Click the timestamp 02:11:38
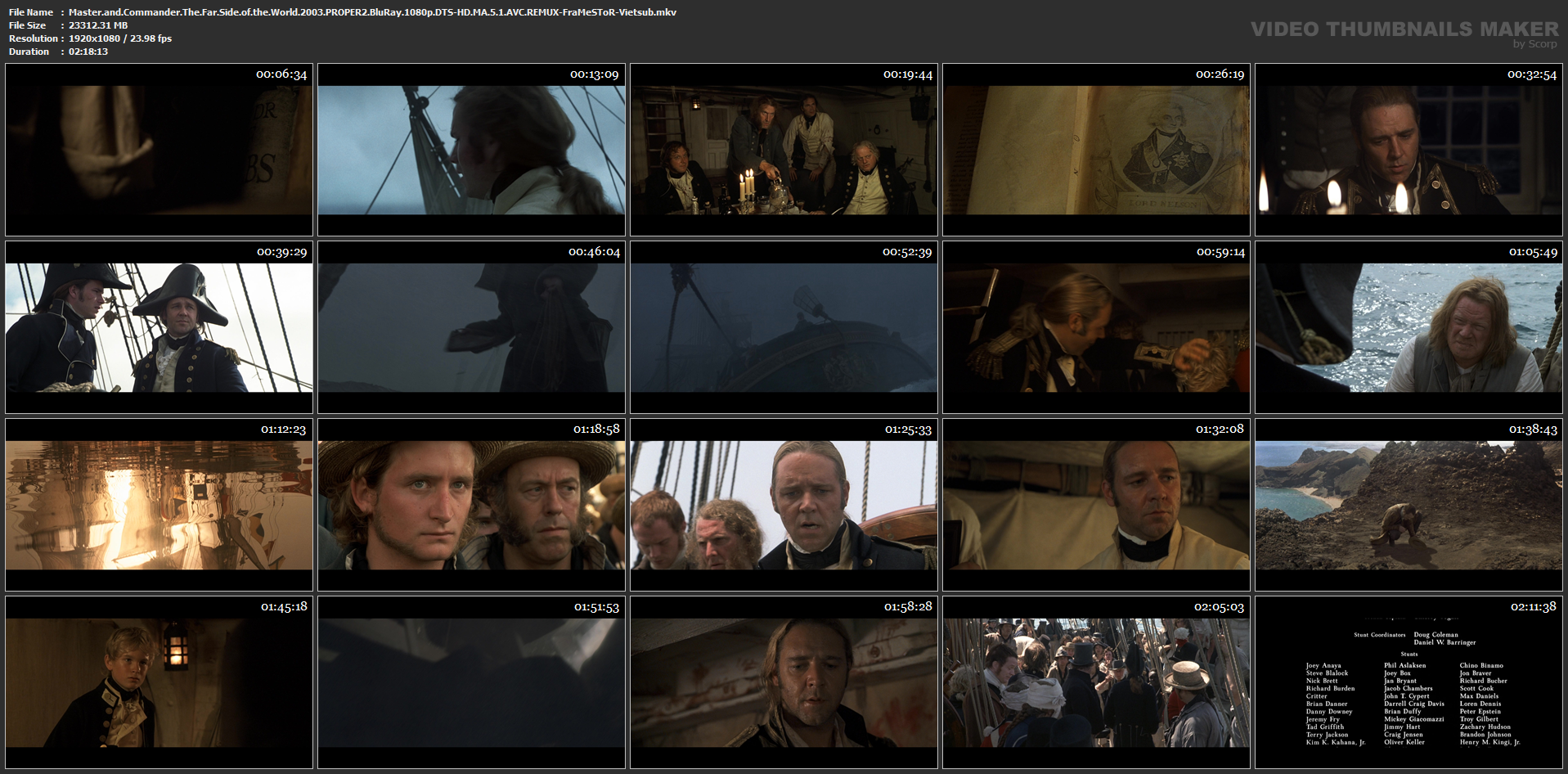 pyautogui.click(x=1534, y=607)
